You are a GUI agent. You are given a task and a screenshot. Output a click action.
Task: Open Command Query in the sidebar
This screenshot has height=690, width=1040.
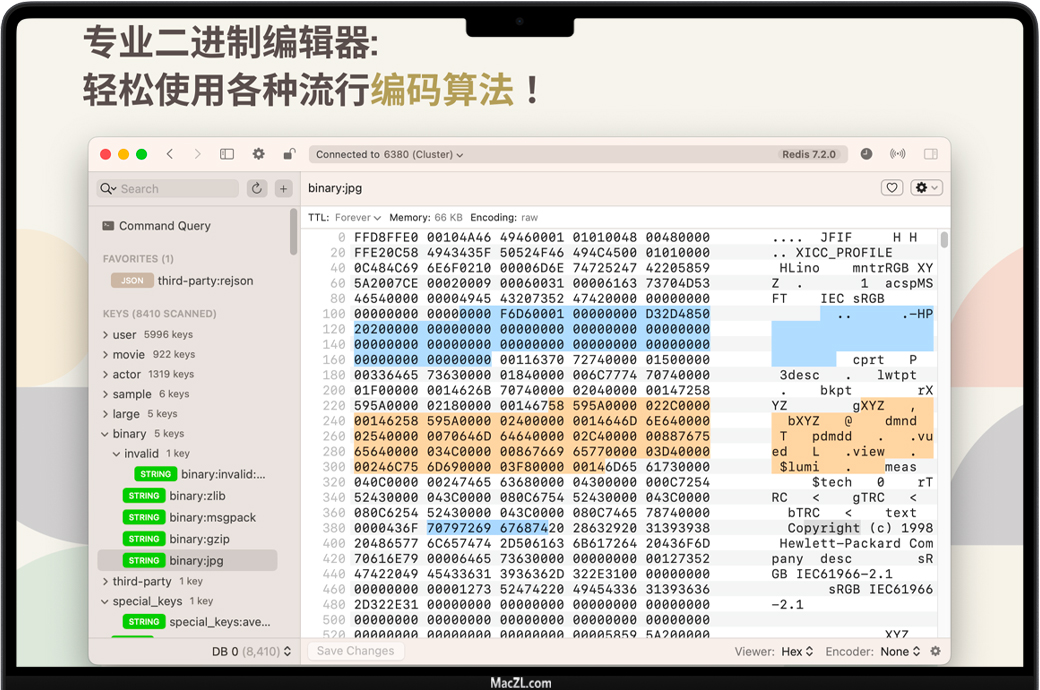point(164,226)
